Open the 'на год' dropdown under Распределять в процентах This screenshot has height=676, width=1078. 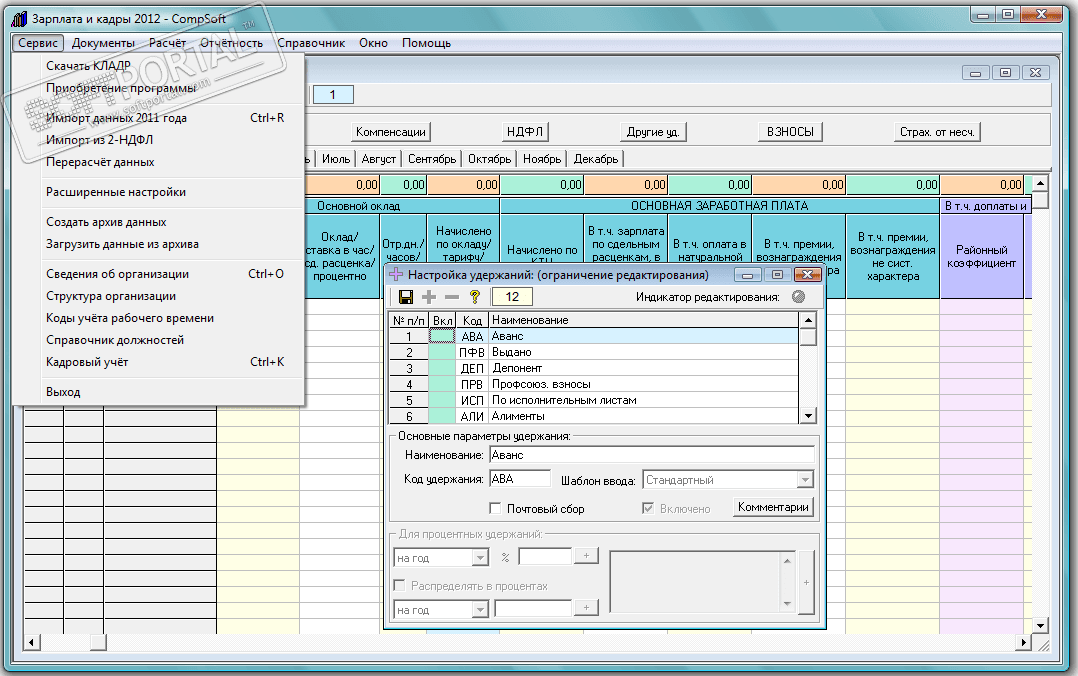[481, 610]
